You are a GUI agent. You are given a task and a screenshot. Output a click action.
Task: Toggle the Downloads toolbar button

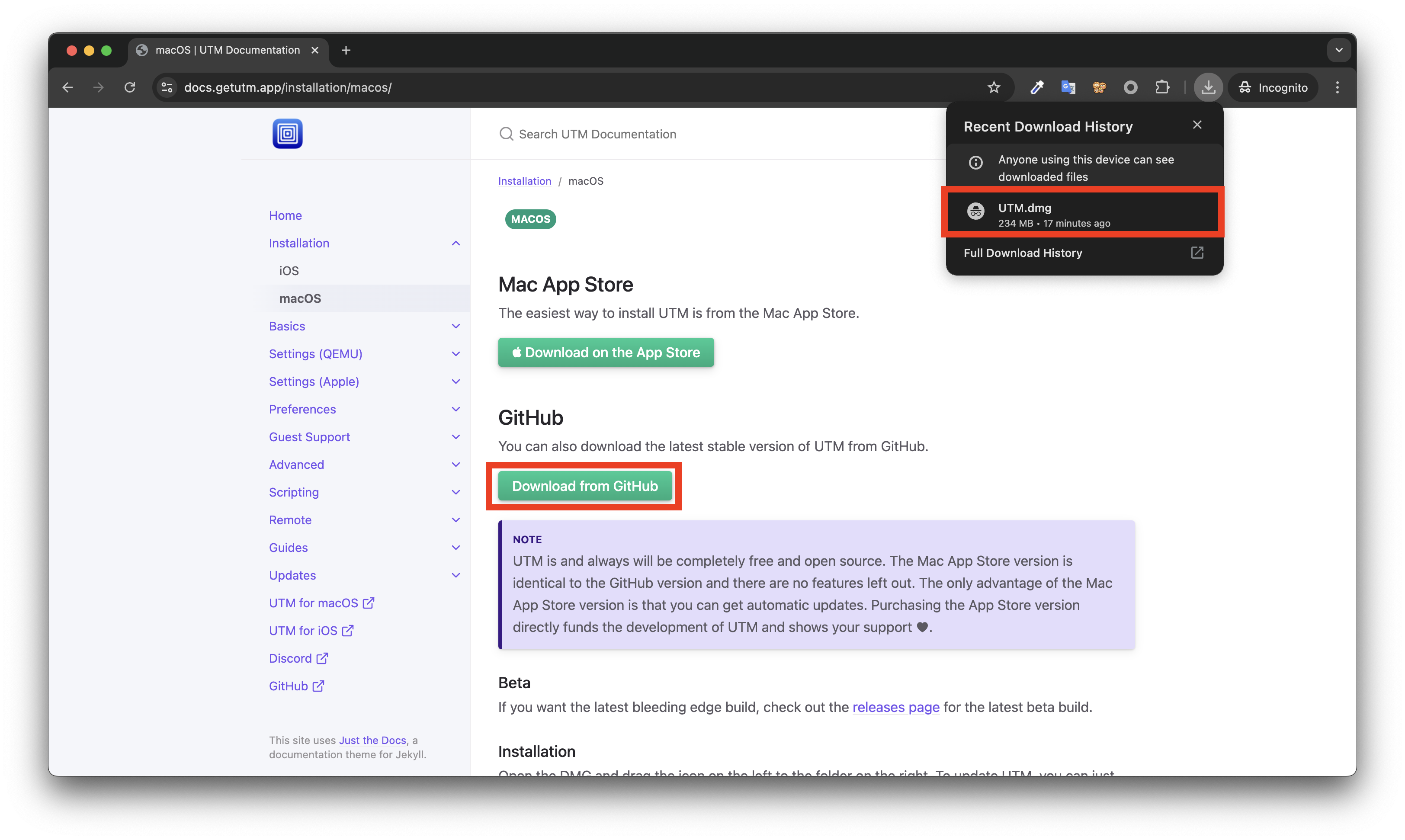(1208, 87)
